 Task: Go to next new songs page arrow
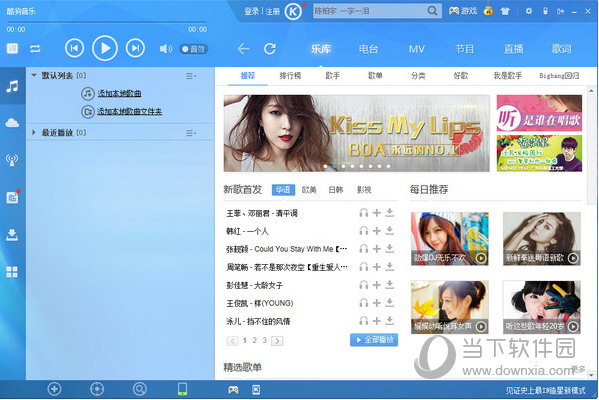click(x=277, y=340)
